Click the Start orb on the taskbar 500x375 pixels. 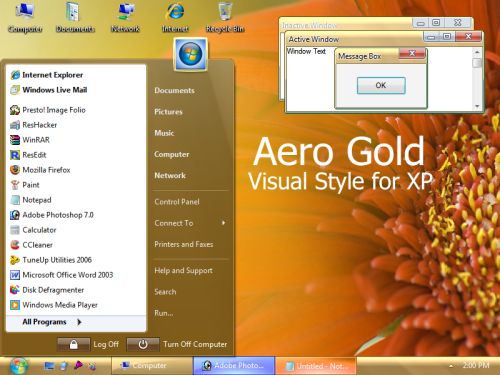tap(19, 366)
